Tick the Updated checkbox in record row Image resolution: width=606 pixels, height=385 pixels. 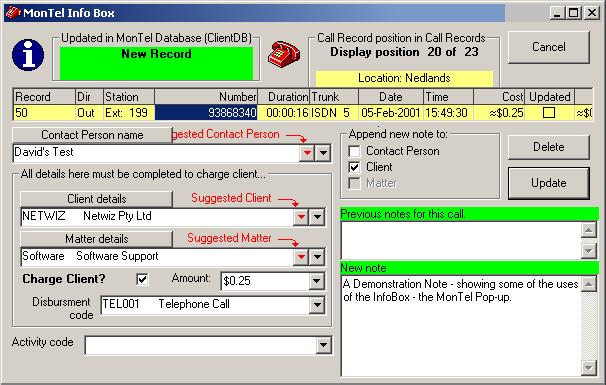click(549, 113)
